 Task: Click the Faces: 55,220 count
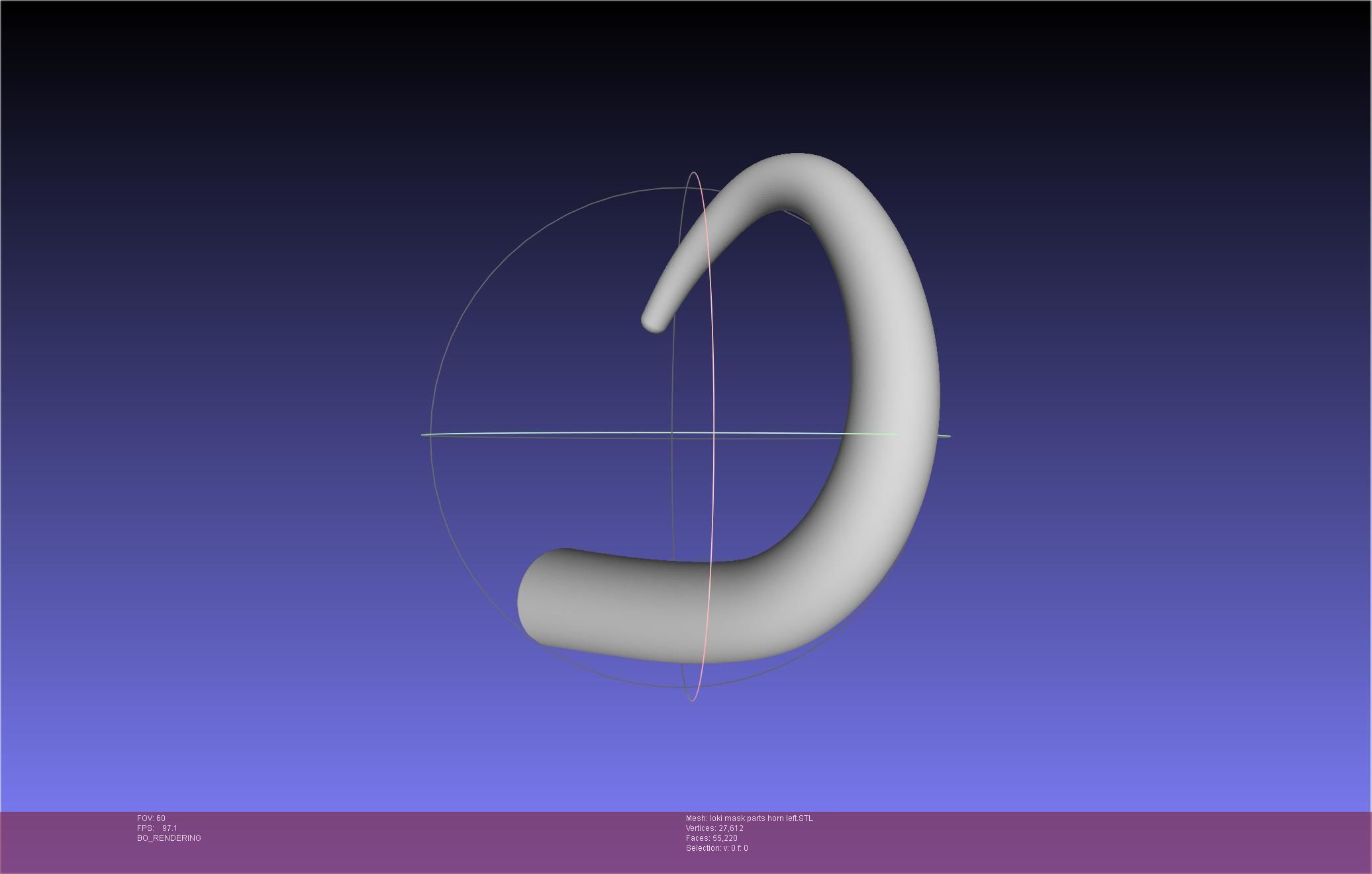[711, 838]
